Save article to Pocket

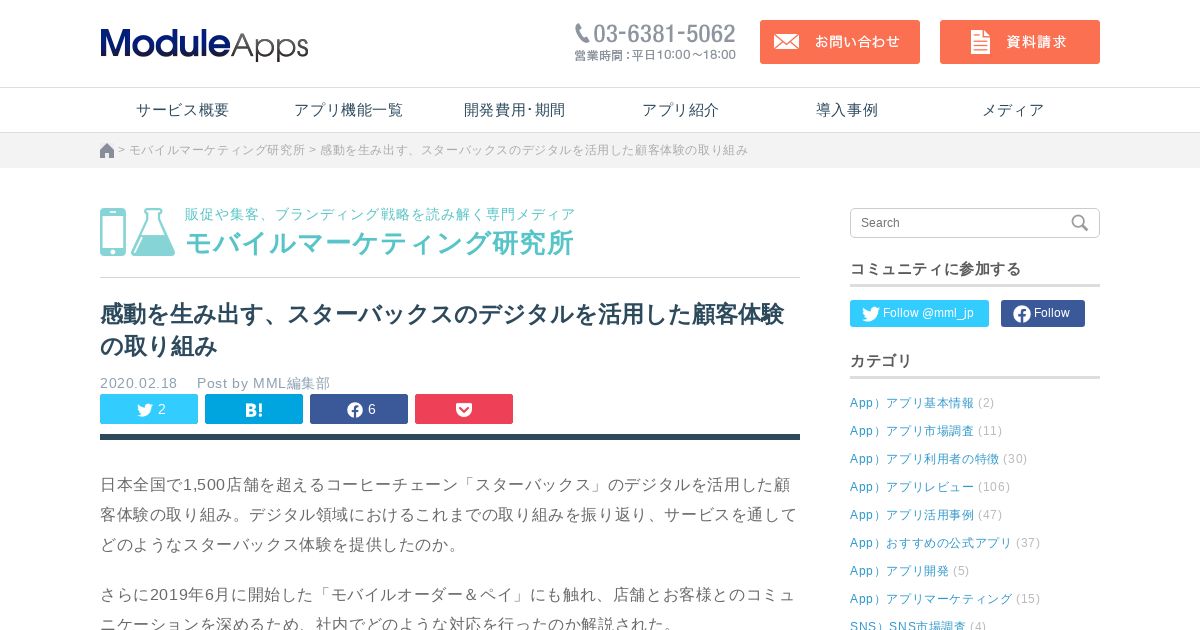pos(464,409)
